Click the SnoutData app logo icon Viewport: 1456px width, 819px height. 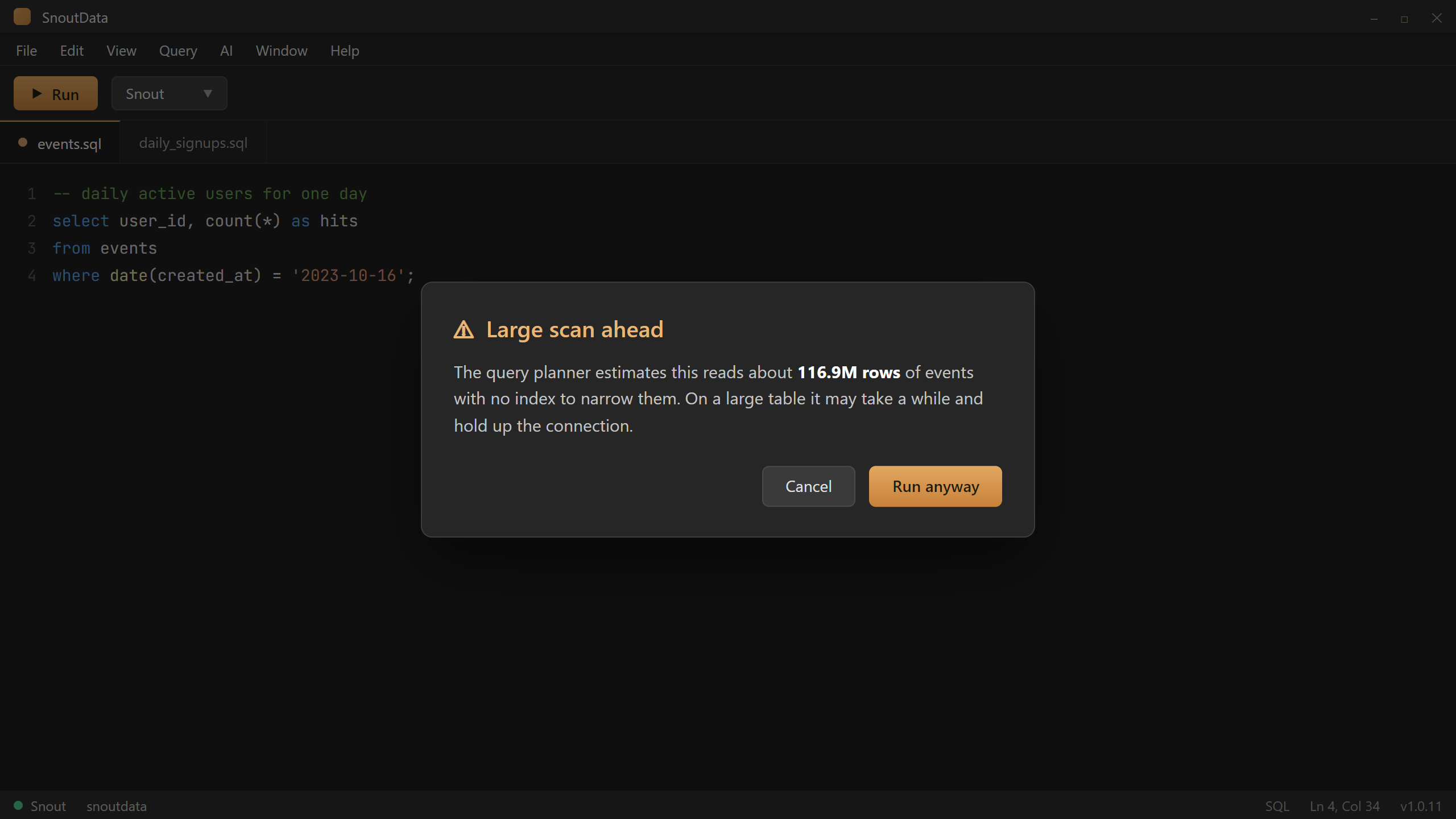tap(22, 17)
